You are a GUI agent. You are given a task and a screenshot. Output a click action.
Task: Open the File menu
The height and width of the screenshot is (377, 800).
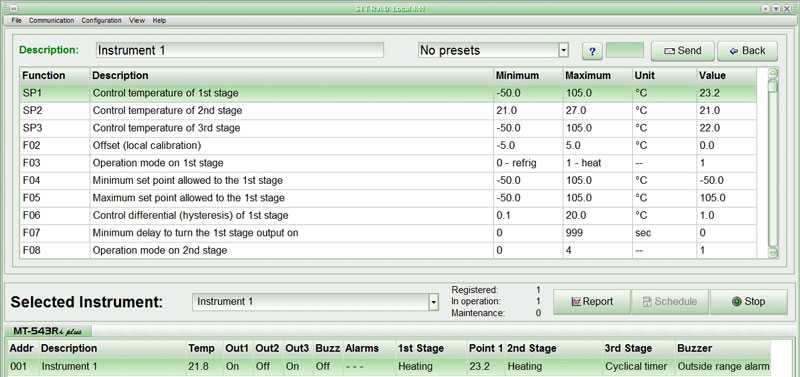[x=16, y=20]
